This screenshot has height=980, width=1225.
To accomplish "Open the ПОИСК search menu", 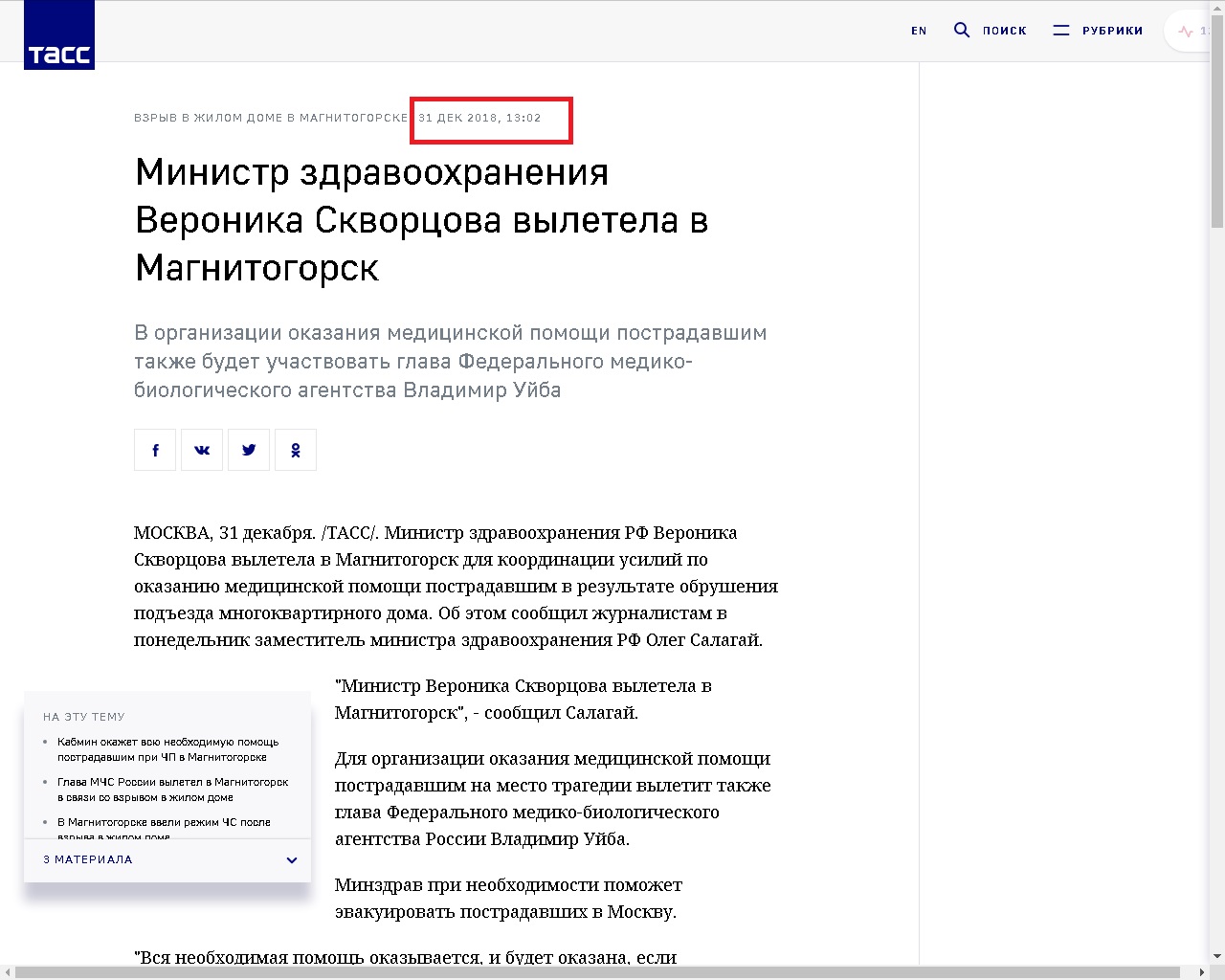I will [x=1004, y=30].
